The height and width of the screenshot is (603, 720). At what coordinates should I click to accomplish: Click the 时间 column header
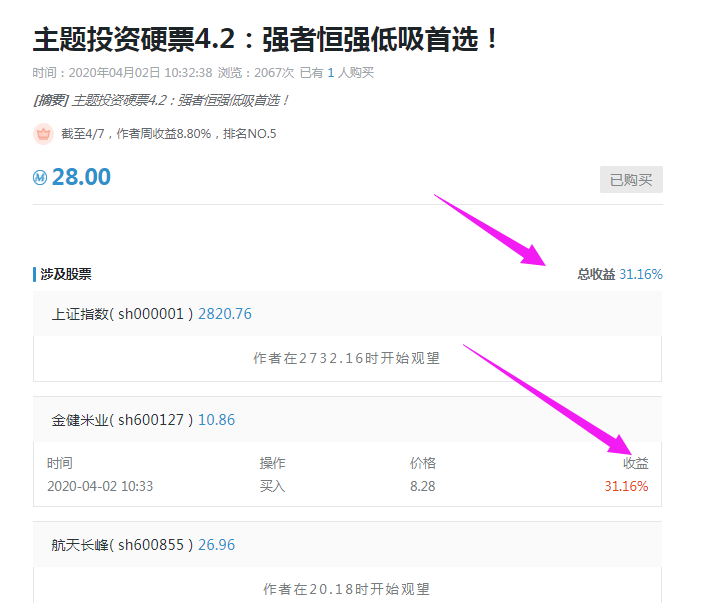(60, 463)
